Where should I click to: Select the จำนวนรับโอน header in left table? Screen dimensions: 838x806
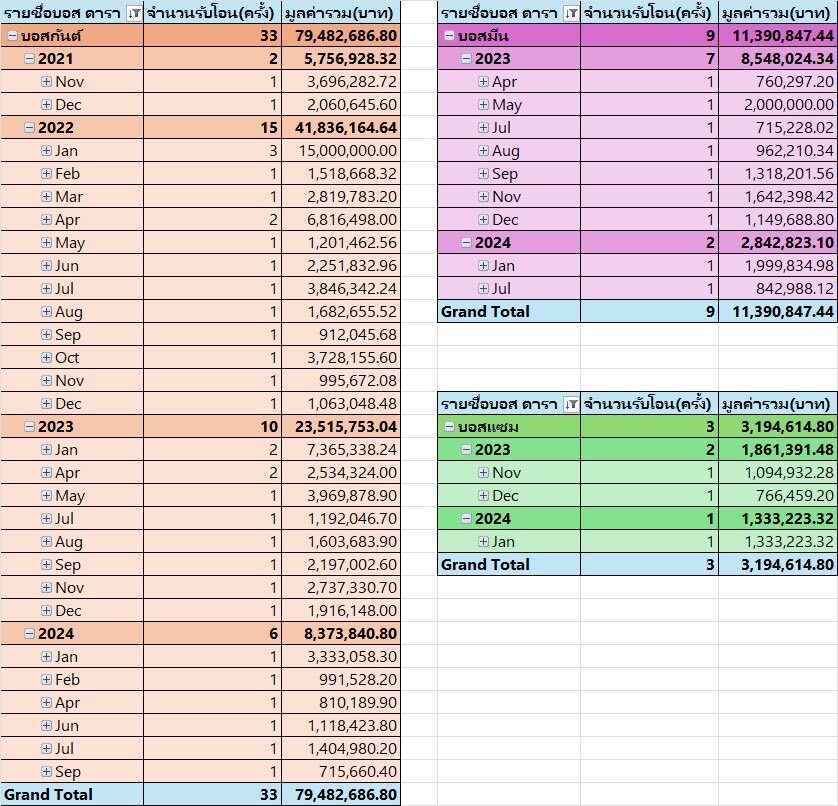click(212, 13)
